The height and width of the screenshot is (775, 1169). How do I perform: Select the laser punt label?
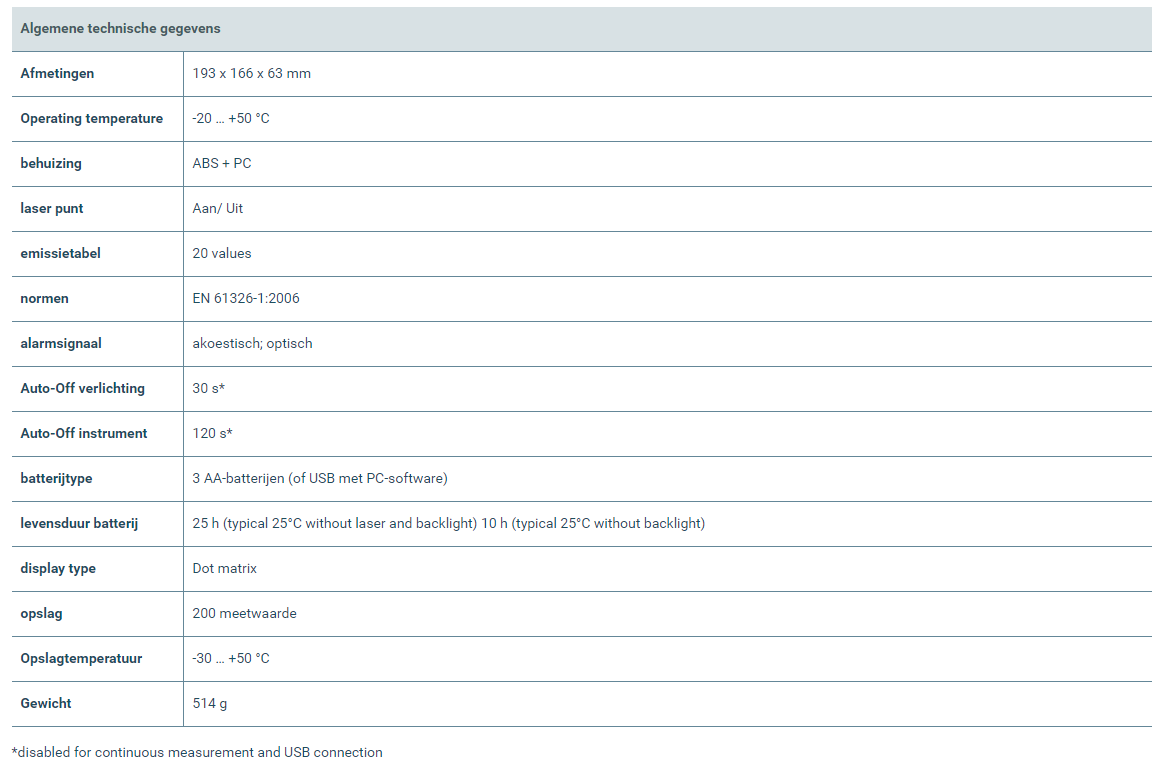click(x=51, y=209)
